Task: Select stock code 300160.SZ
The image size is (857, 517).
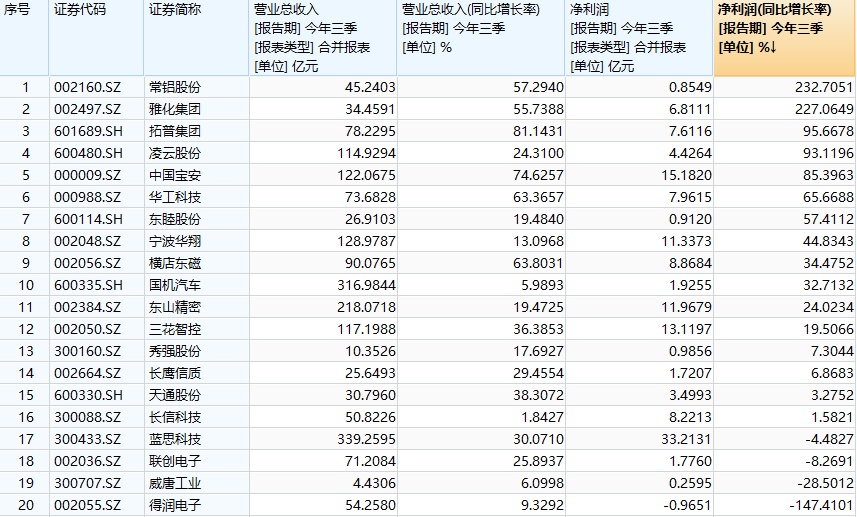Action: tap(87, 351)
